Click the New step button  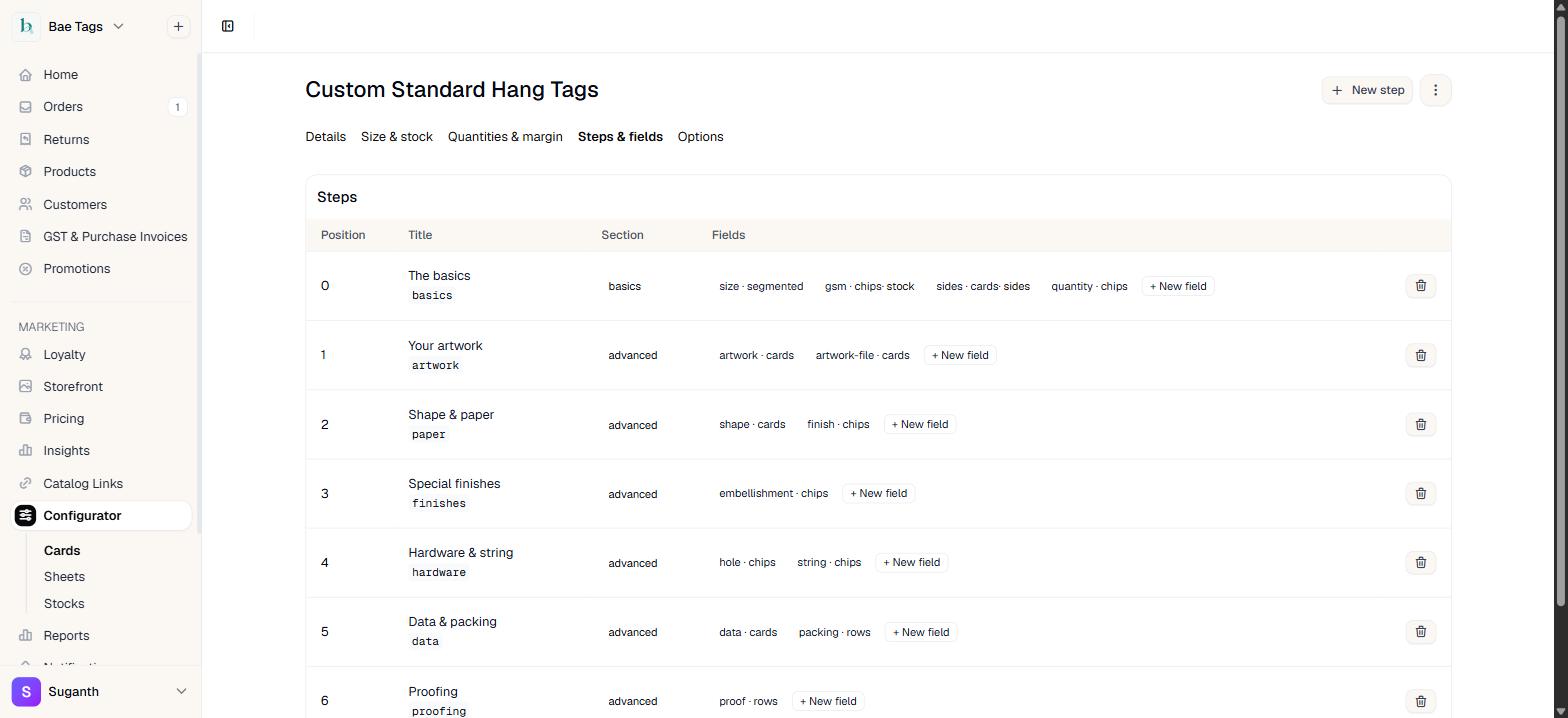1367,90
